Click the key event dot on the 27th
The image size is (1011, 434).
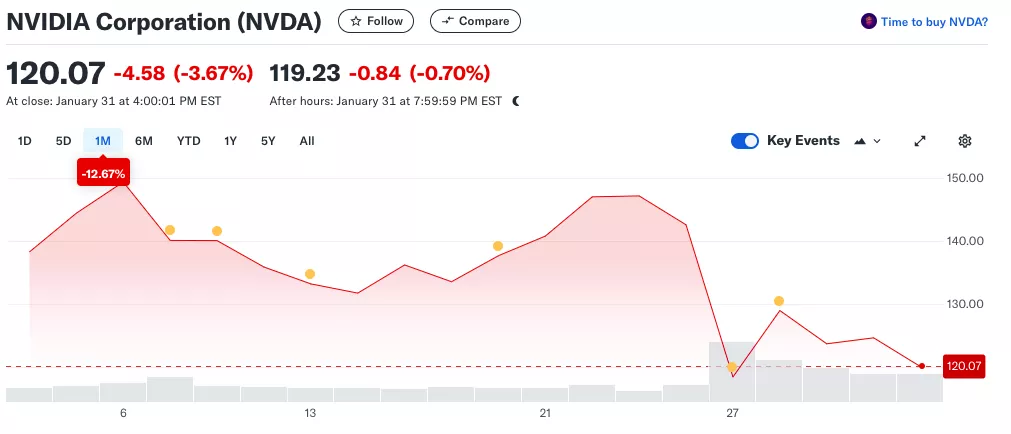[x=732, y=367]
